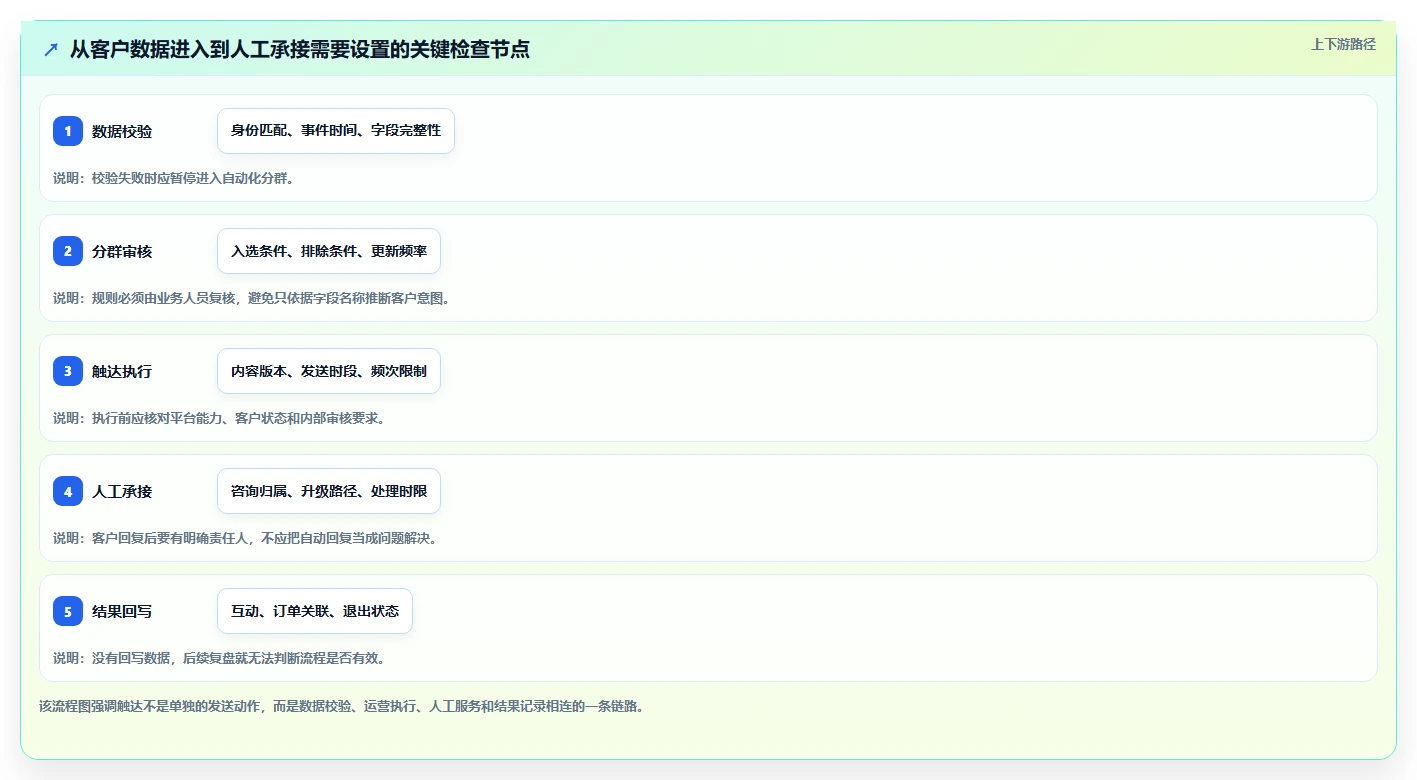Click the heading 从客户数据进入到人工承接需要设置的关键检查节点
Image resolution: width=1417 pixels, height=780 pixels.
tap(299, 49)
